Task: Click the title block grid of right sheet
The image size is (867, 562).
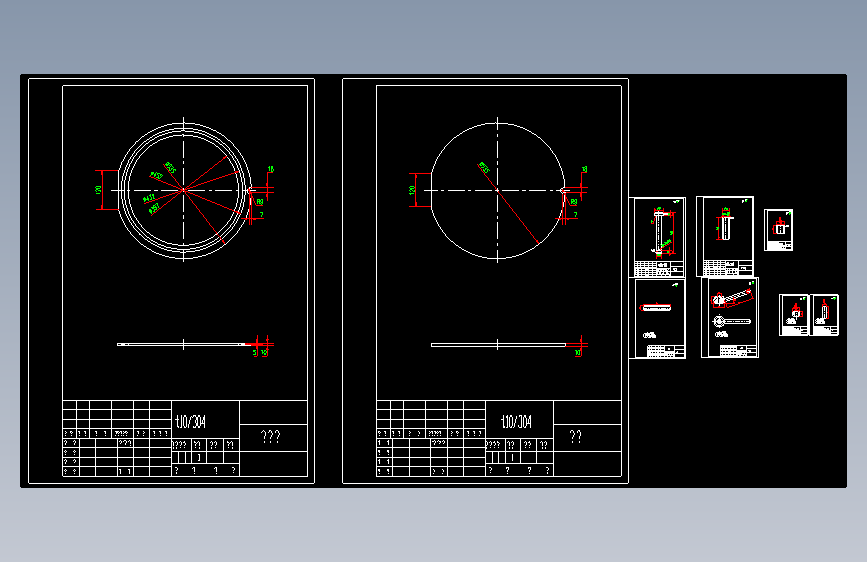Action: pyautogui.click(x=499, y=438)
